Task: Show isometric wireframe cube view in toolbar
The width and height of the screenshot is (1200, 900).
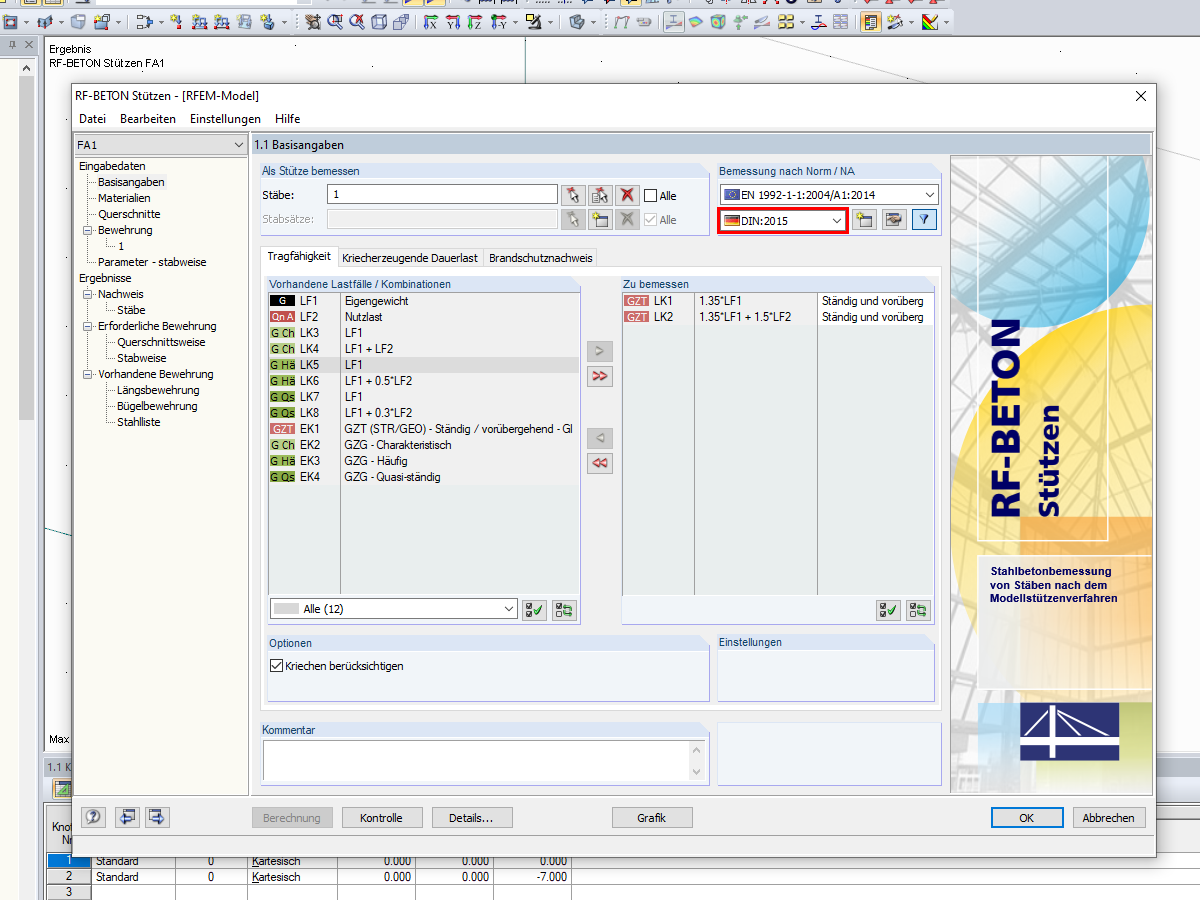Action: click(x=379, y=22)
